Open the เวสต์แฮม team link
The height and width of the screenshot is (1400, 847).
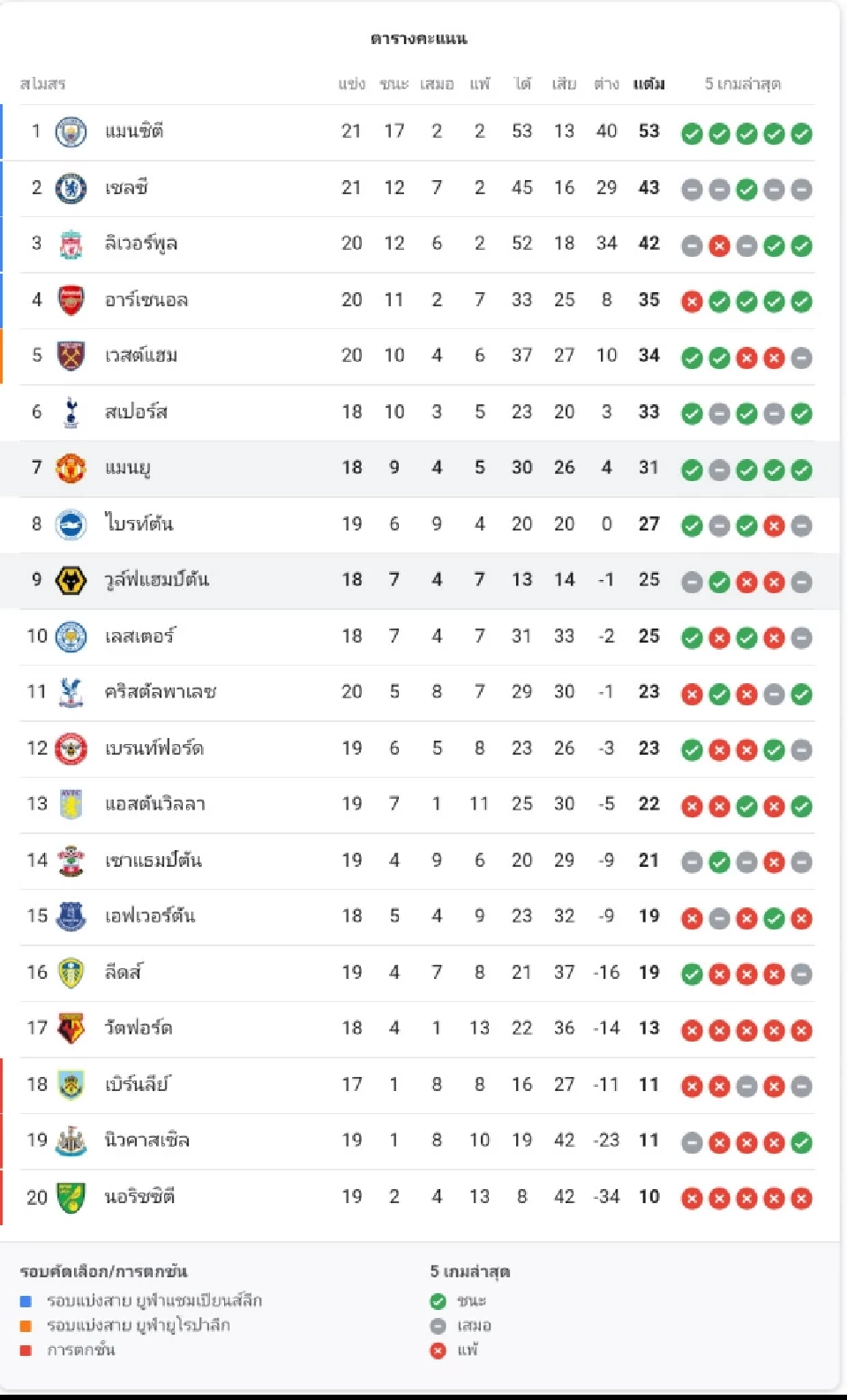141,356
